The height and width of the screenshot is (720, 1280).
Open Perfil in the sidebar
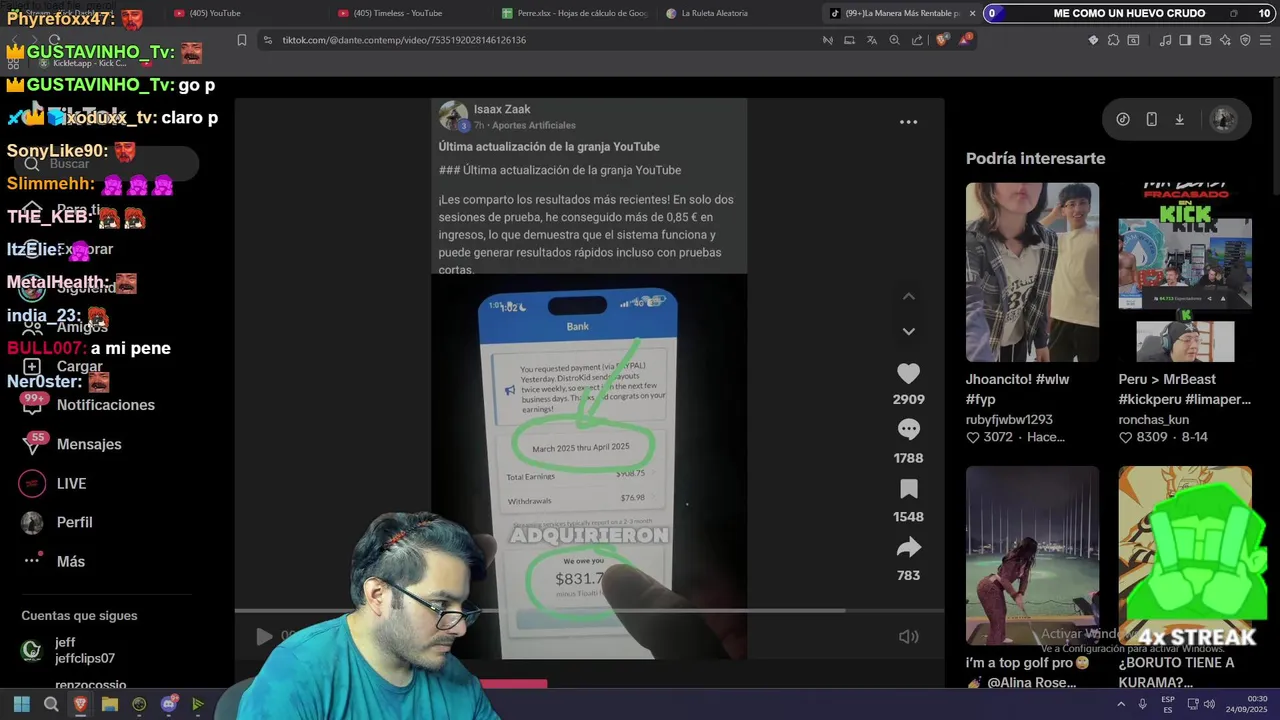(58, 522)
